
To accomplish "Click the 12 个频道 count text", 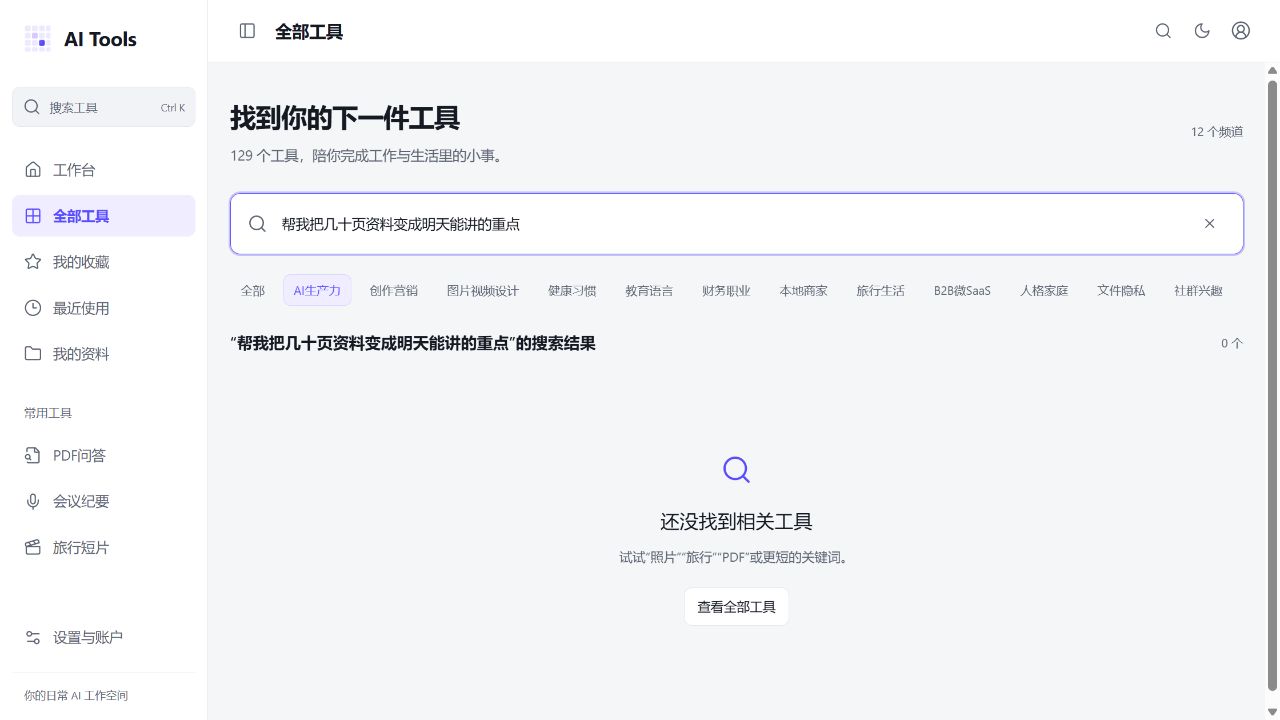I will (x=1217, y=132).
